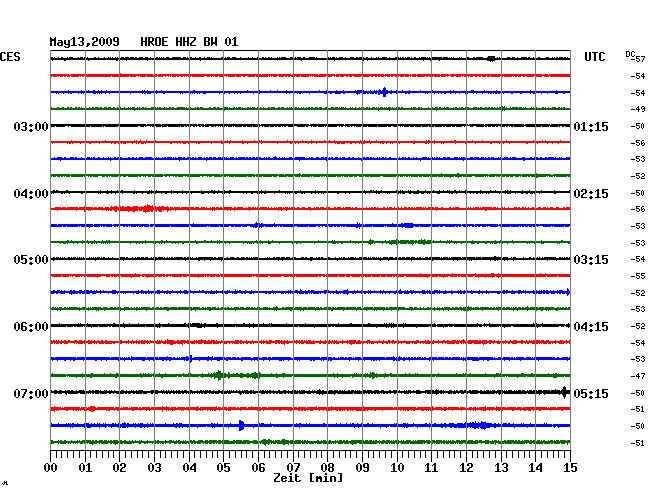
Task: Select the station title HROE HHZ BW 01
Action: [189, 42]
